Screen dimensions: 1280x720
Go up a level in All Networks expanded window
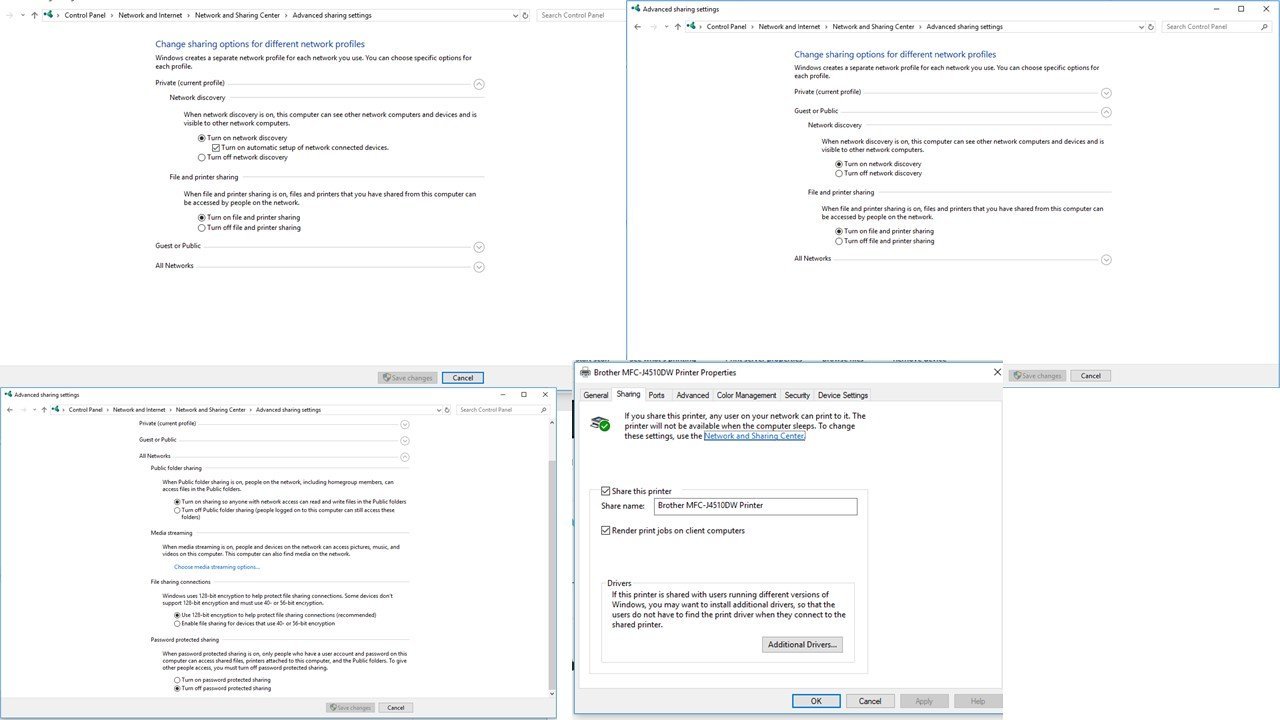[44, 410]
